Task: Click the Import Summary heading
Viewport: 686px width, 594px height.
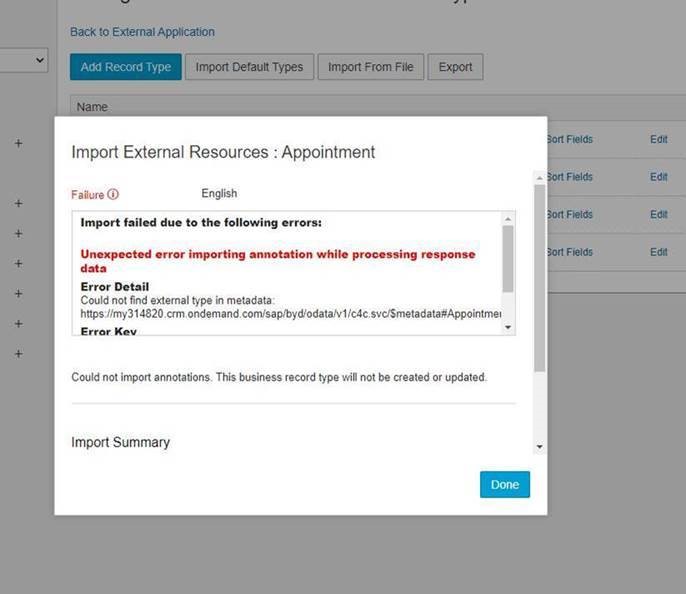Action: click(120, 442)
